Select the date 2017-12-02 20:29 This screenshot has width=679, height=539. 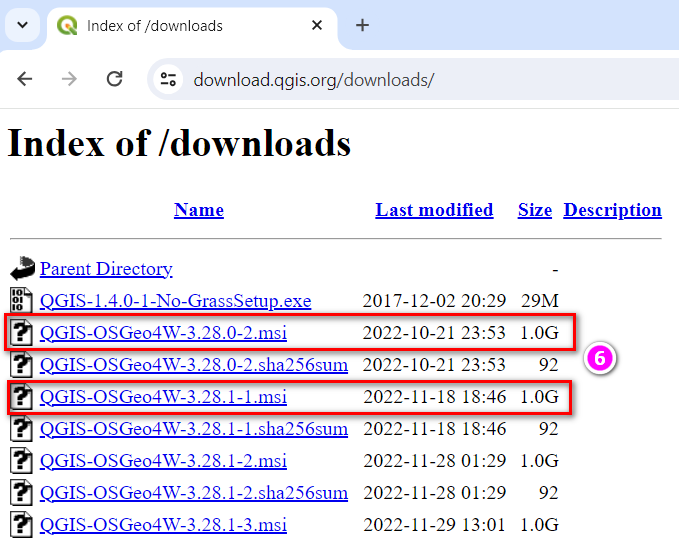[x=434, y=301]
